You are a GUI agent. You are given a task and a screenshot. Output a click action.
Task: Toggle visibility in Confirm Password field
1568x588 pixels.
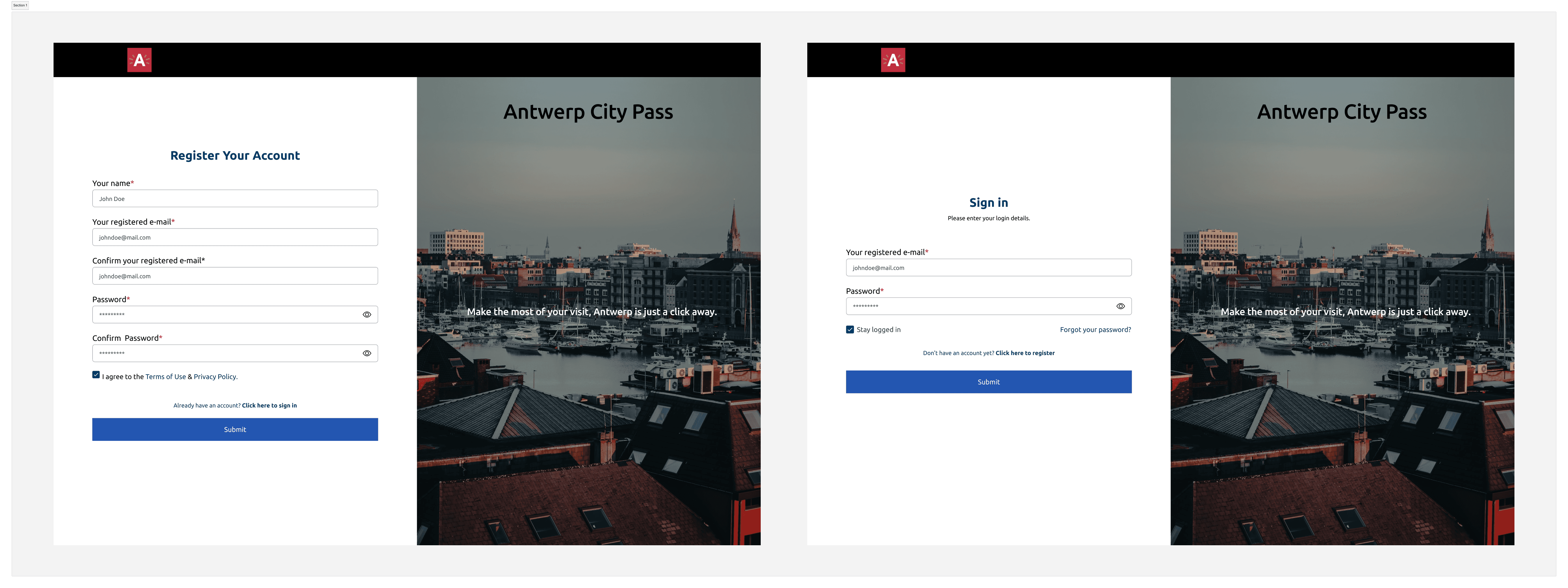[x=367, y=353]
